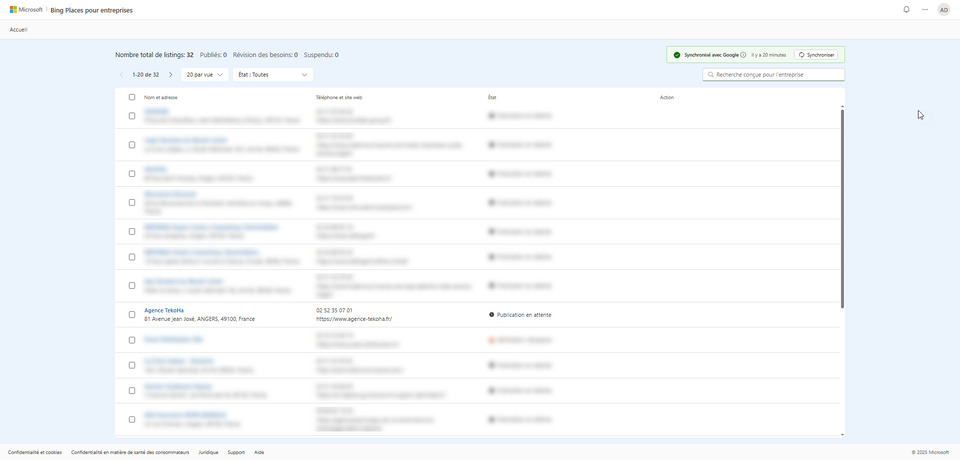Expand the 20 par vue dropdown
This screenshot has height=460, width=960.
tap(204, 75)
